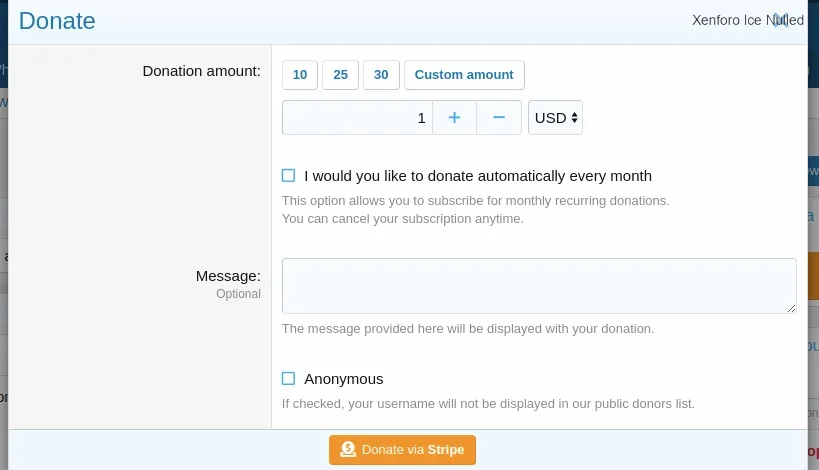Focus the donation amount number field
The image size is (819, 470).
click(357, 118)
